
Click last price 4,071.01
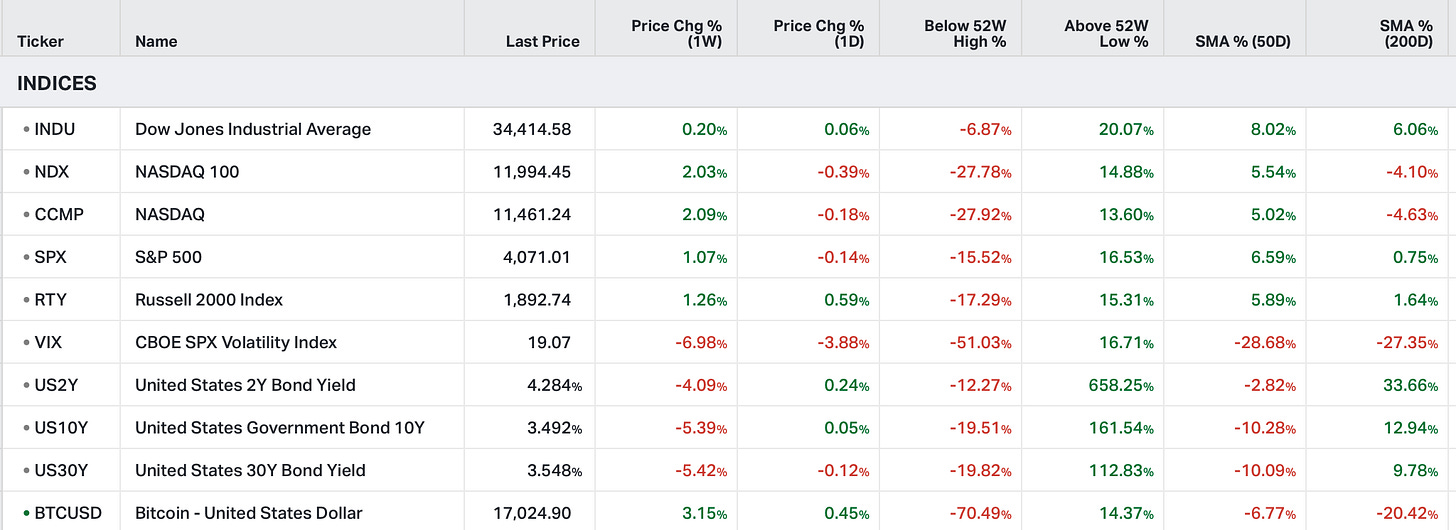[x=537, y=257]
